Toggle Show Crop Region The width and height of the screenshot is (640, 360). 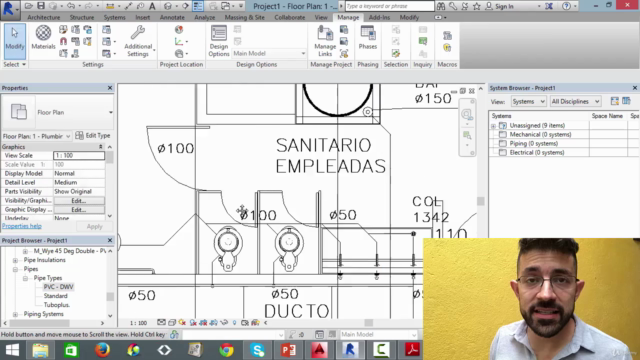[x=213, y=322]
